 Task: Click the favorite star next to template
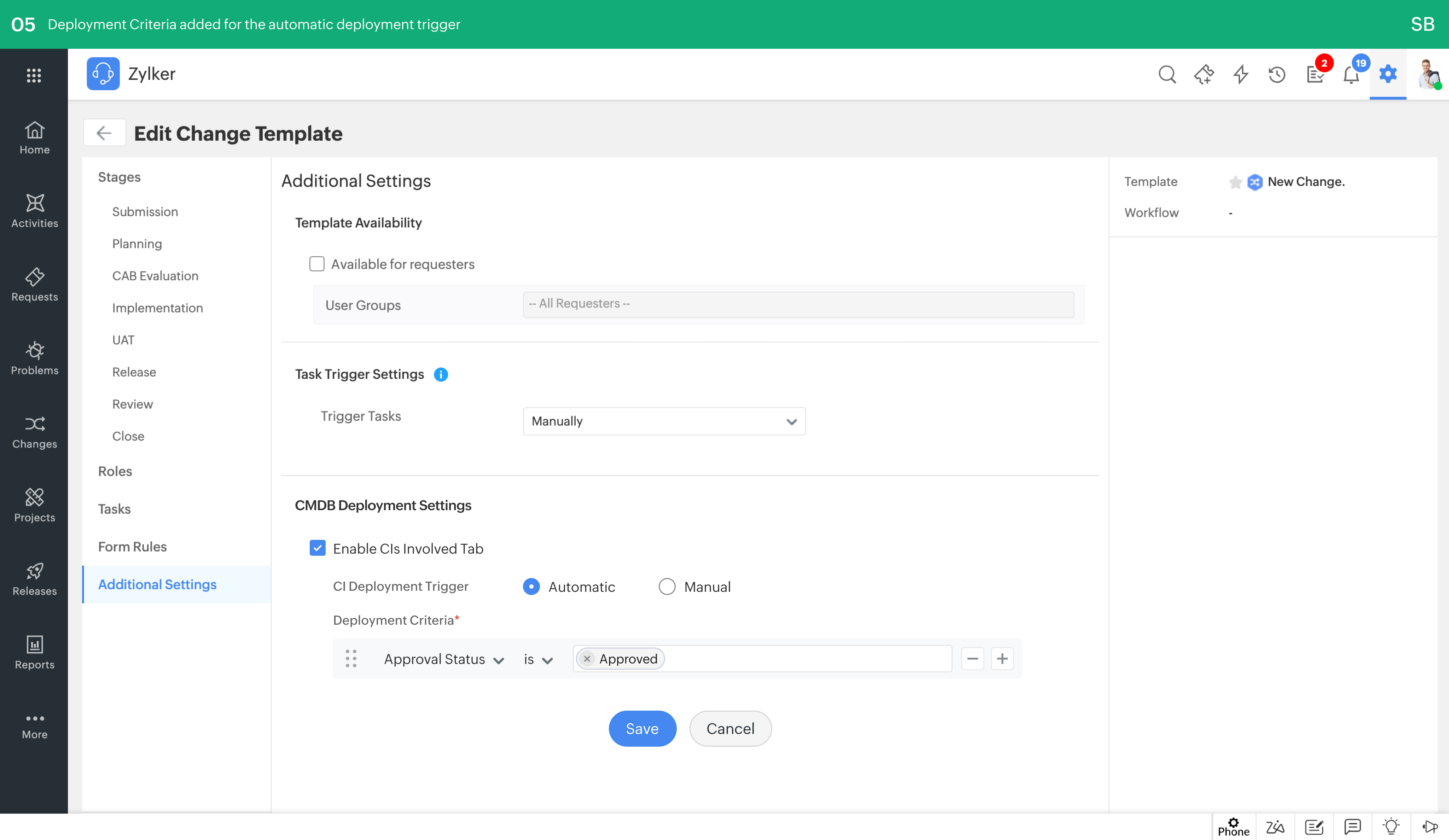1235,182
